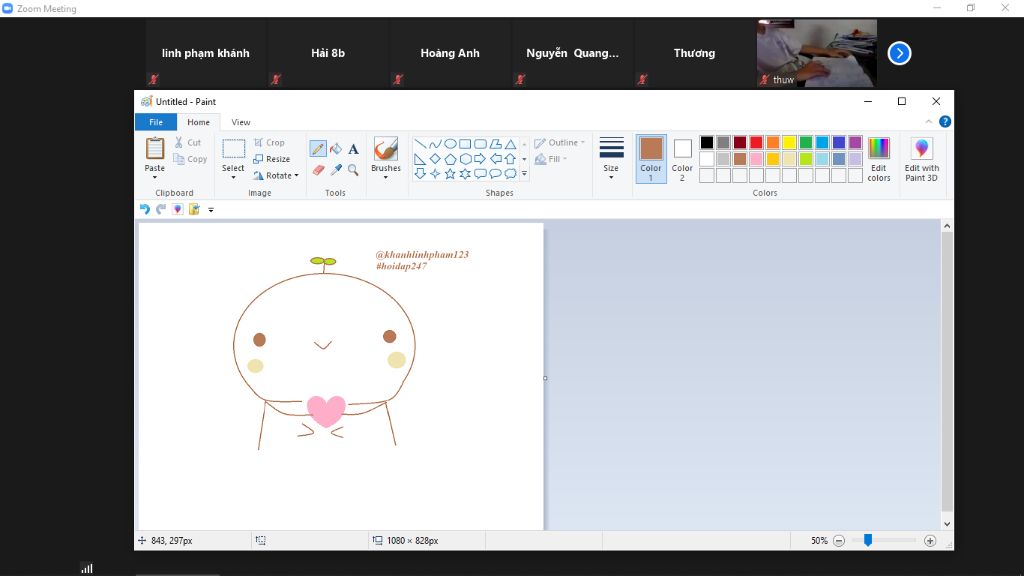Choose the Diamond shape
Image resolution: width=1024 pixels, height=576 pixels.
coord(435,159)
